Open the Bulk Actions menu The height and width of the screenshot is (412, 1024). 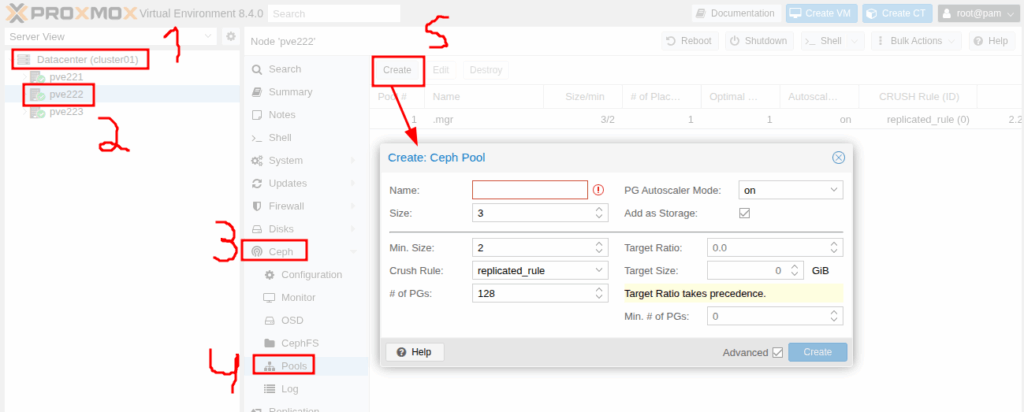pos(916,40)
